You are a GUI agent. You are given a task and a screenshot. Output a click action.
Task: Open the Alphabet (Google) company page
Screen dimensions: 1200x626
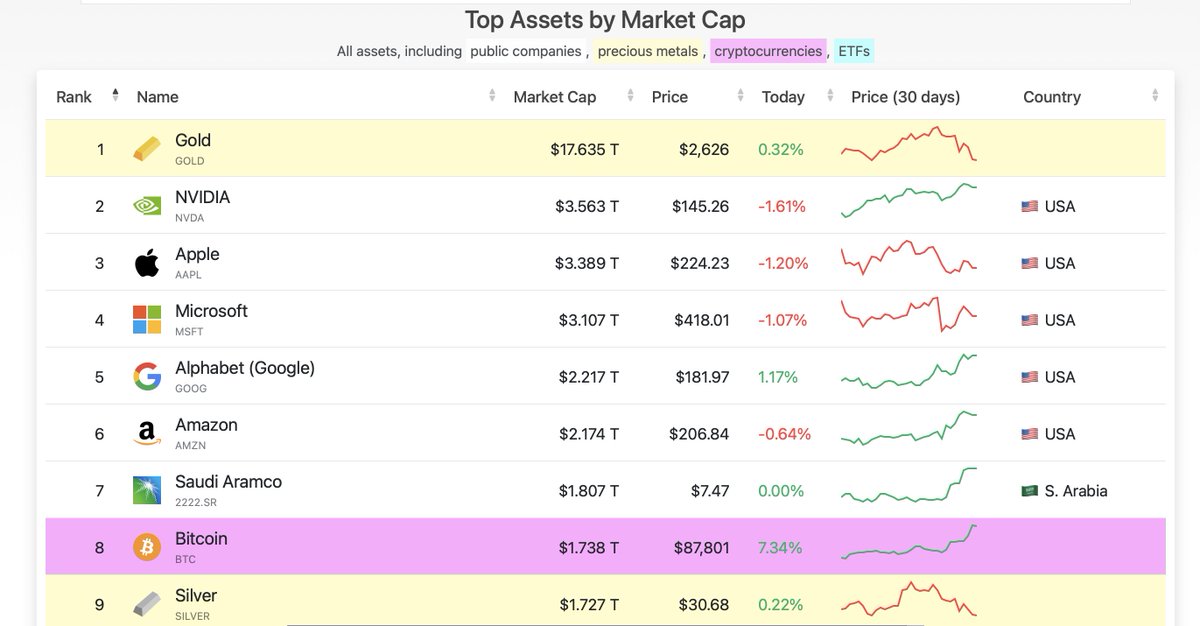coord(245,368)
